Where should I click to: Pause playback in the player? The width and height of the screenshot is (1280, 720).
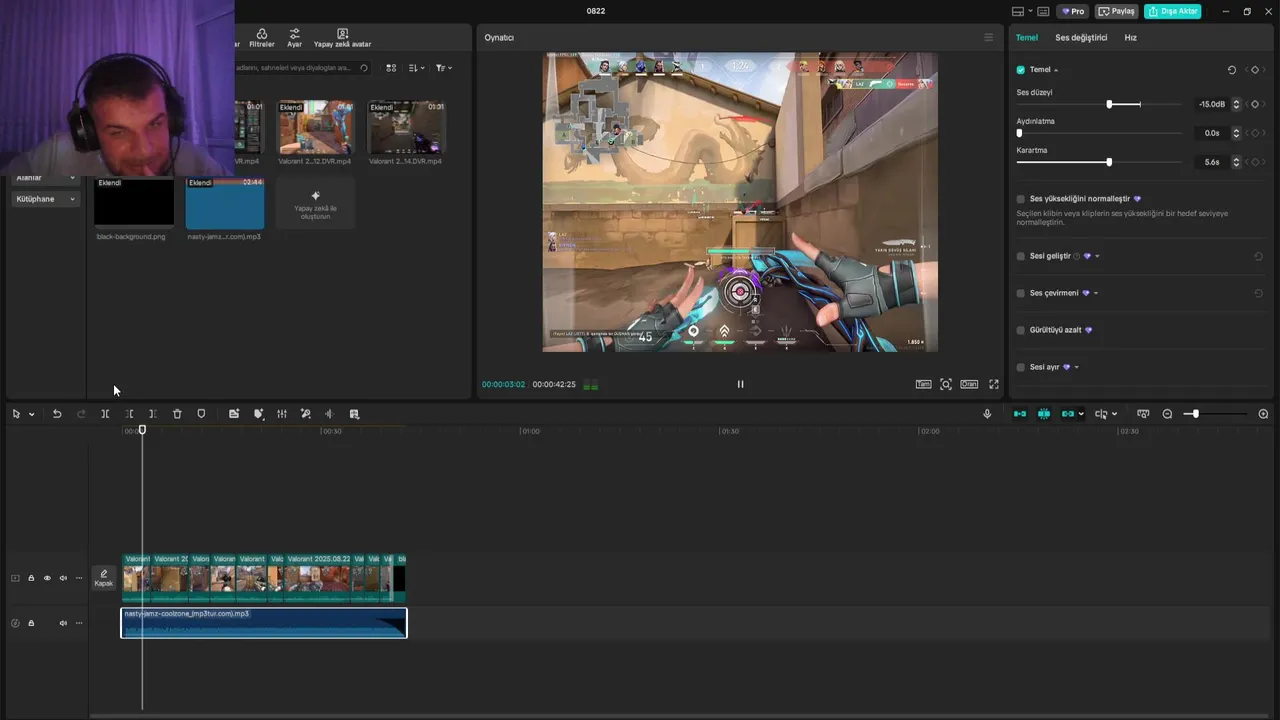tap(740, 384)
